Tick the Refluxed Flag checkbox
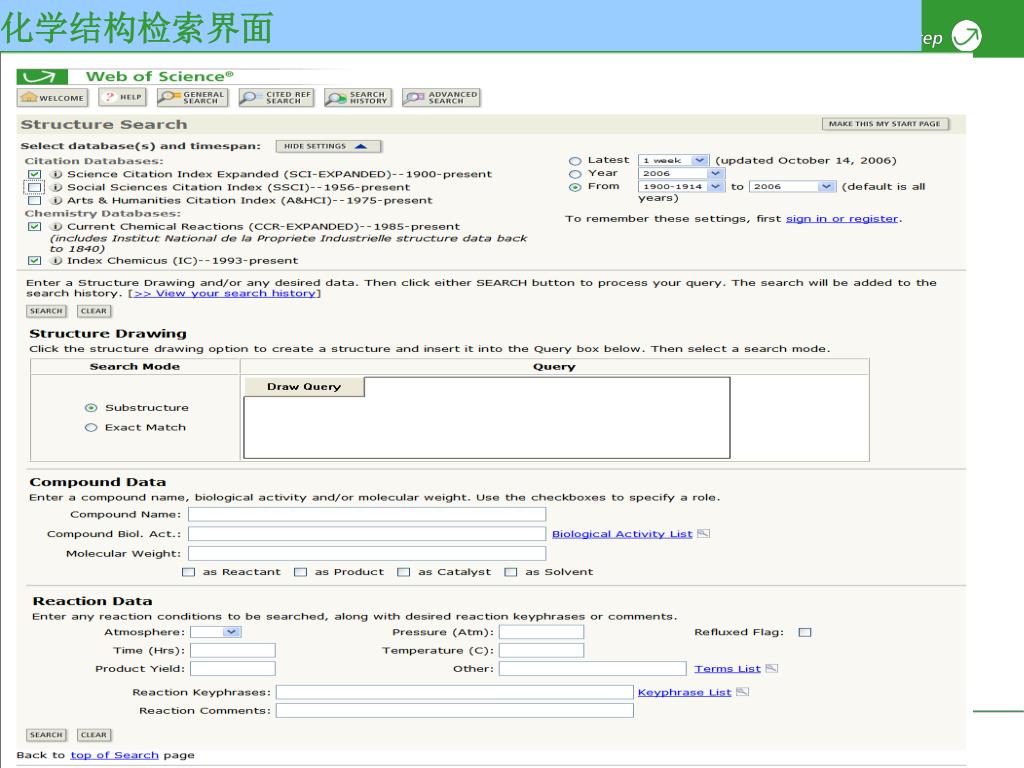This screenshot has height=768, width=1024. (x=805, y=632)
